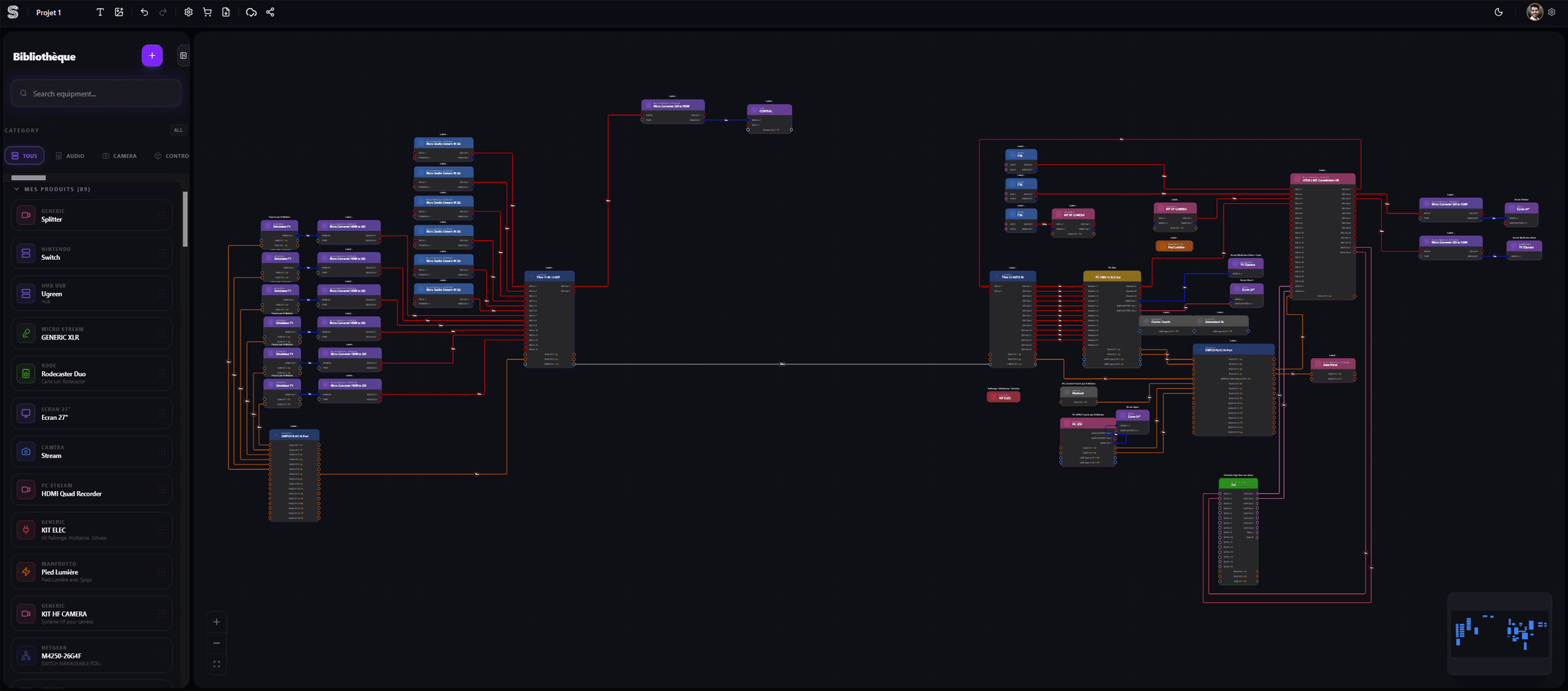
Task: Open the Projet 1 project name
Action: pos(49,13)
